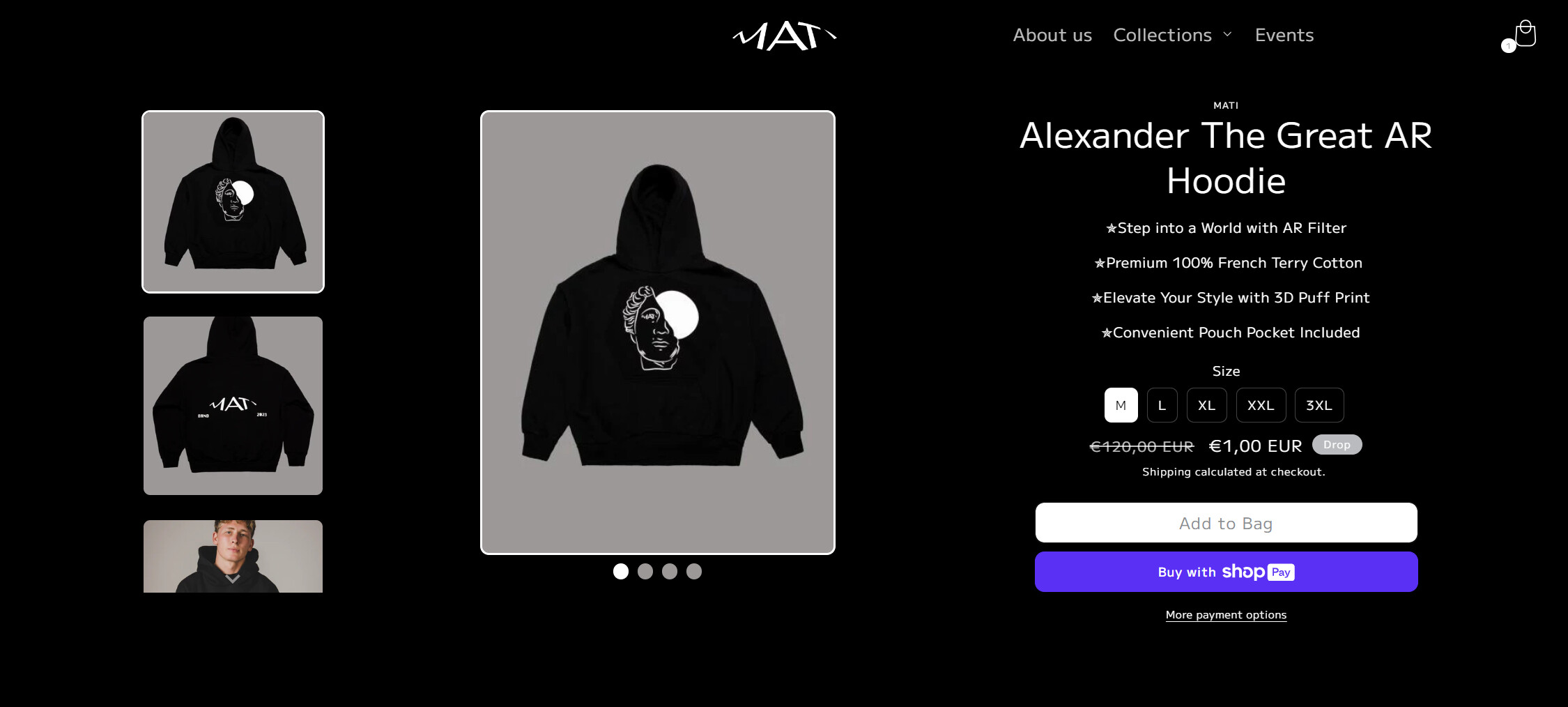The image size is (1568, 707).
Task: Choose size XXL
Action: (1261, 405)
